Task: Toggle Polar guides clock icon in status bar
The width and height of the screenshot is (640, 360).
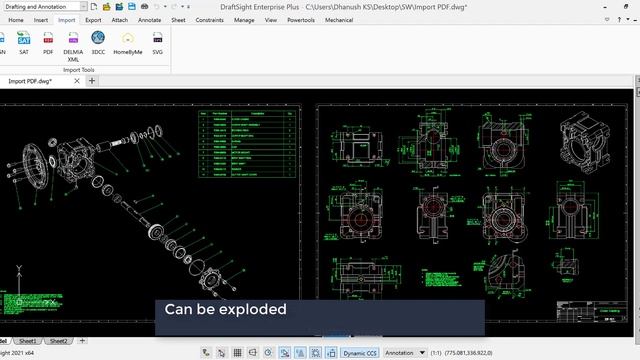Action: pos(268,353)
